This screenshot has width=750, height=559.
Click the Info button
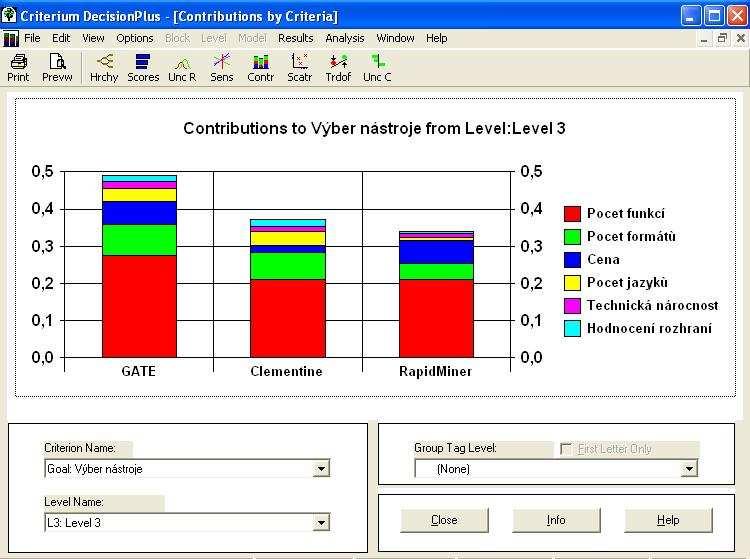(x=556, y=520)
